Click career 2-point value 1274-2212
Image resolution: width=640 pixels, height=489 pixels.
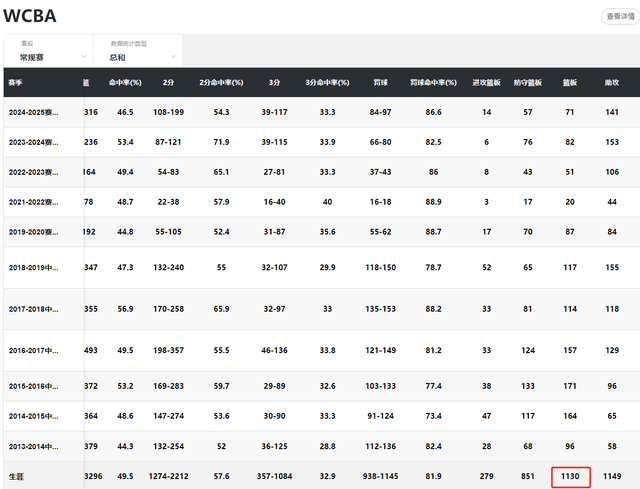tap(169, 476)
